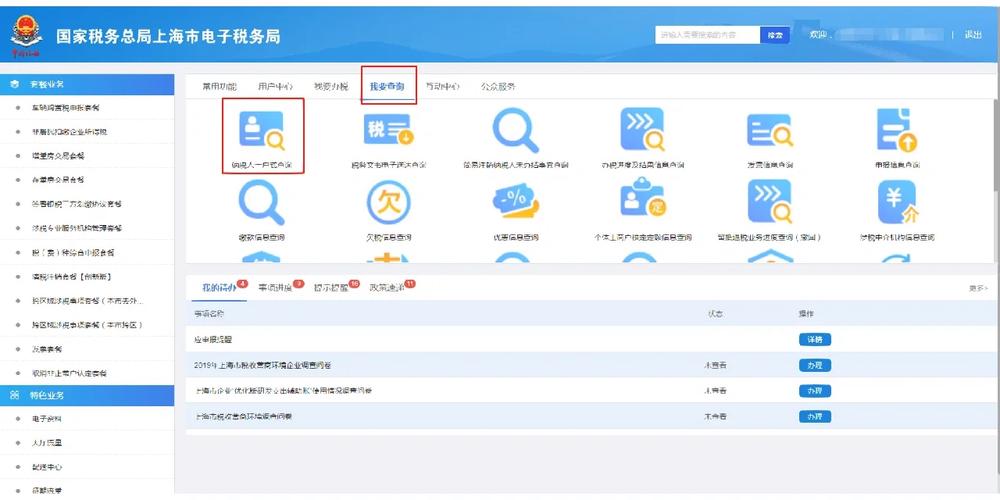Switch to 常用功能 tab

(x=219, y=86)
